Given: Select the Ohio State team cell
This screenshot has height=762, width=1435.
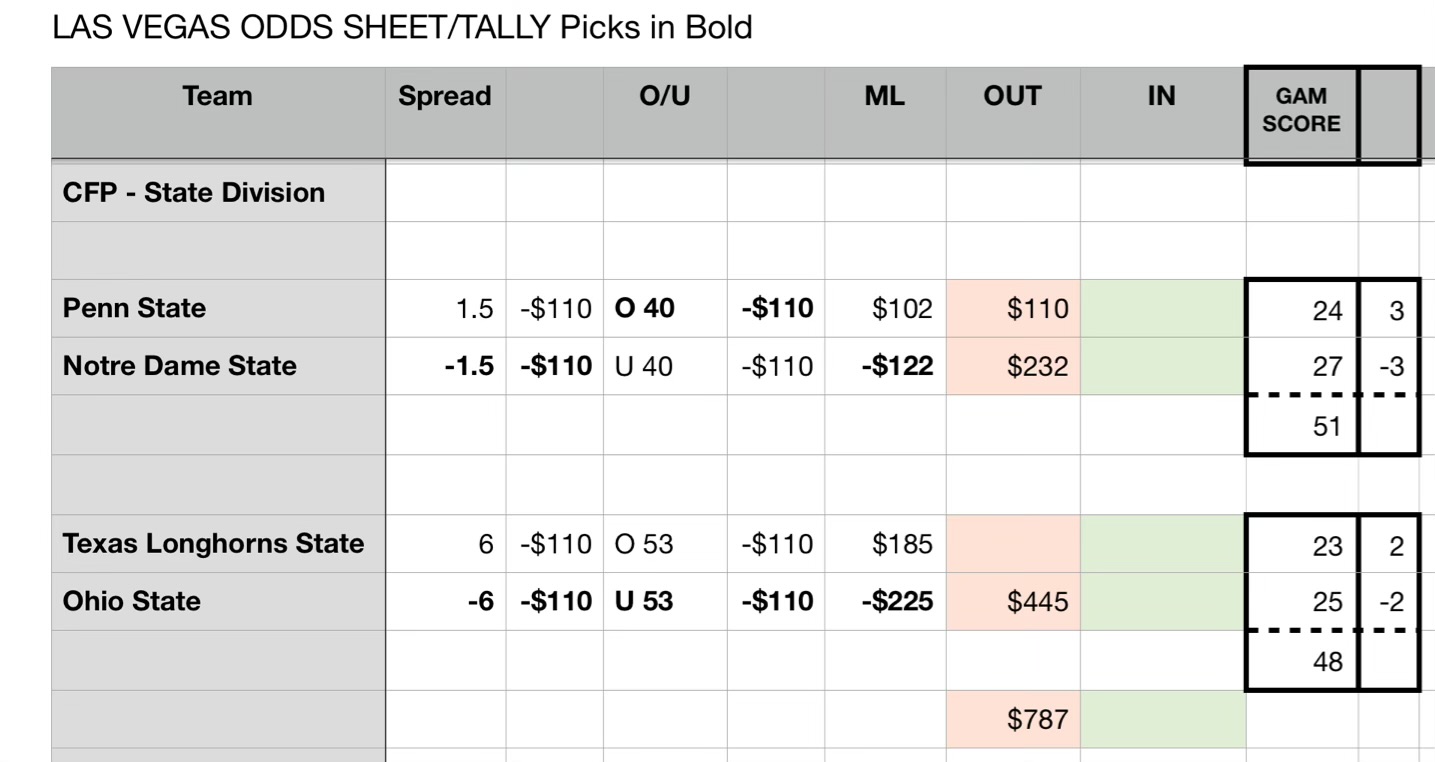Looking at the screenshot, I should 218,601.
